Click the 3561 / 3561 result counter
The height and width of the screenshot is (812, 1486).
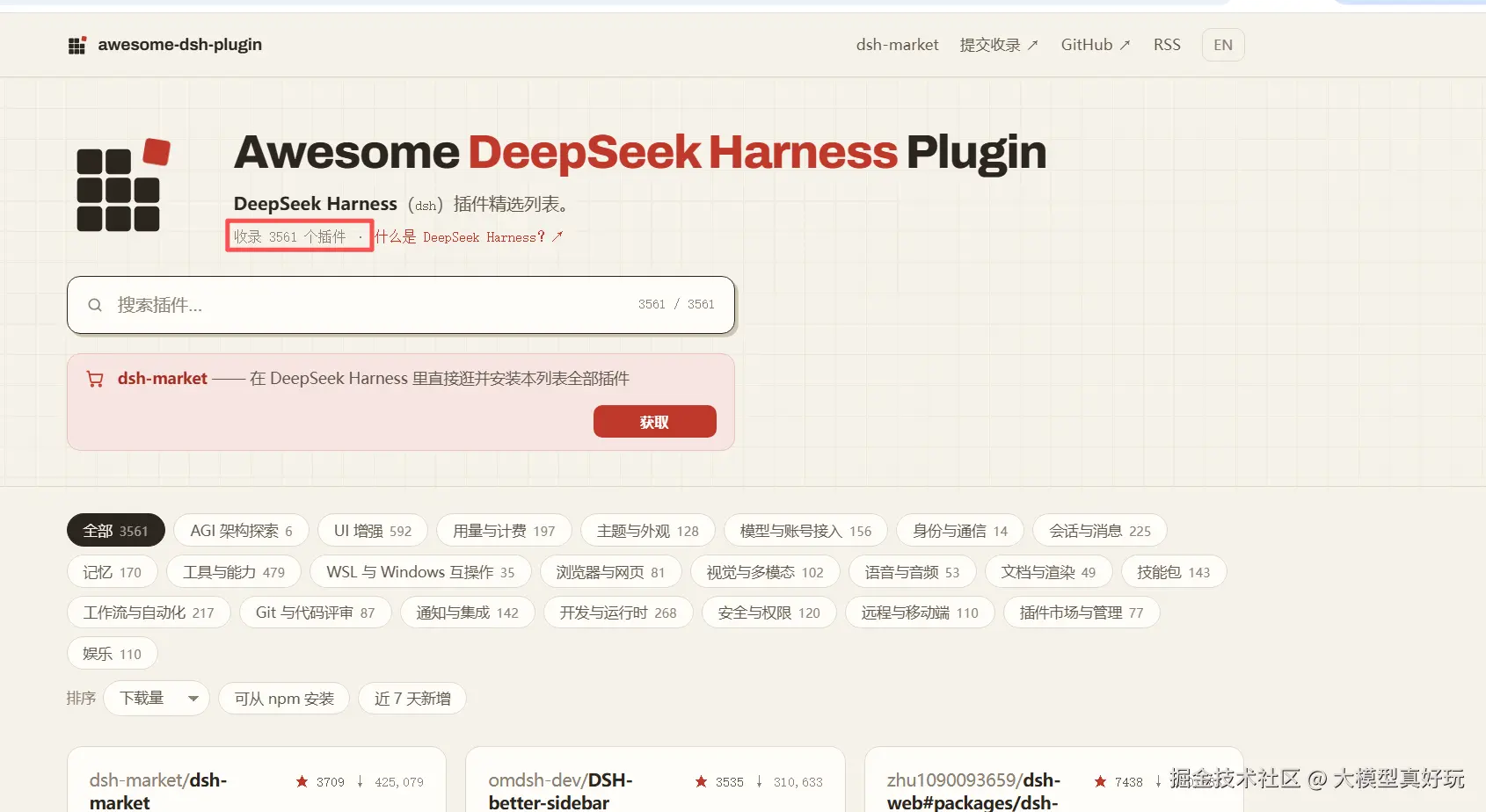(x=676, y=304)
